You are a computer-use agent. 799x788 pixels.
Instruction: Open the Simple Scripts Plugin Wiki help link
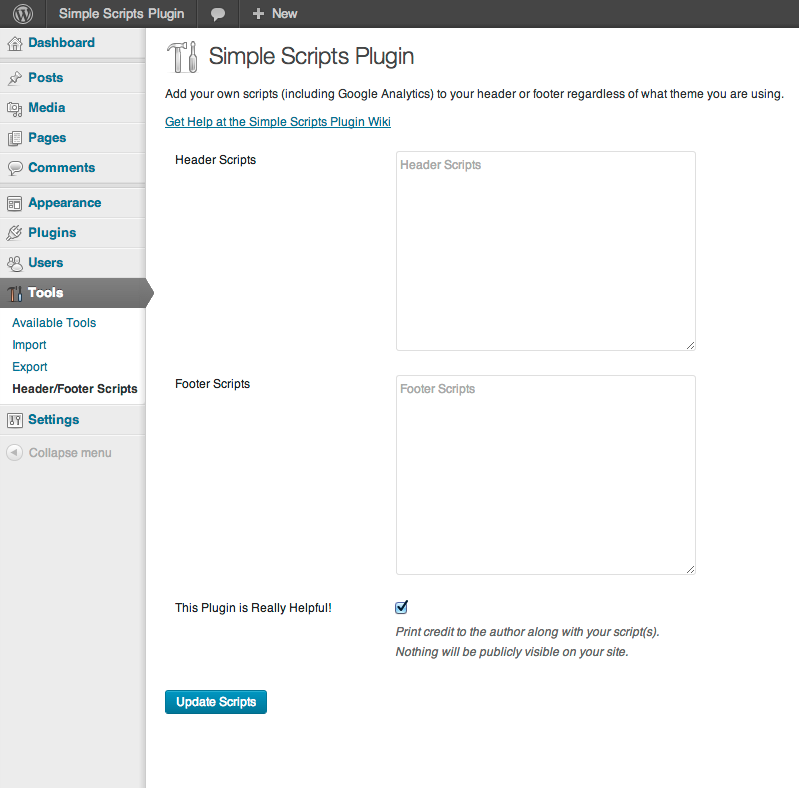278,122
